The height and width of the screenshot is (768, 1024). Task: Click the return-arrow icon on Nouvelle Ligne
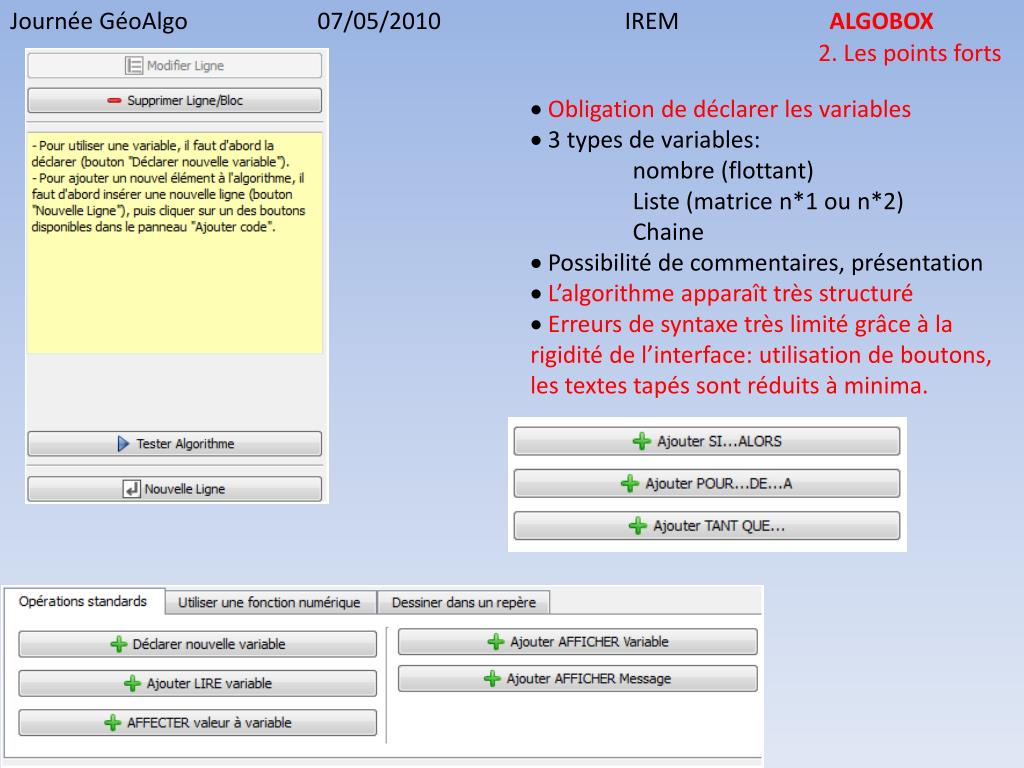pyautogui.click(x=131, y=489)
